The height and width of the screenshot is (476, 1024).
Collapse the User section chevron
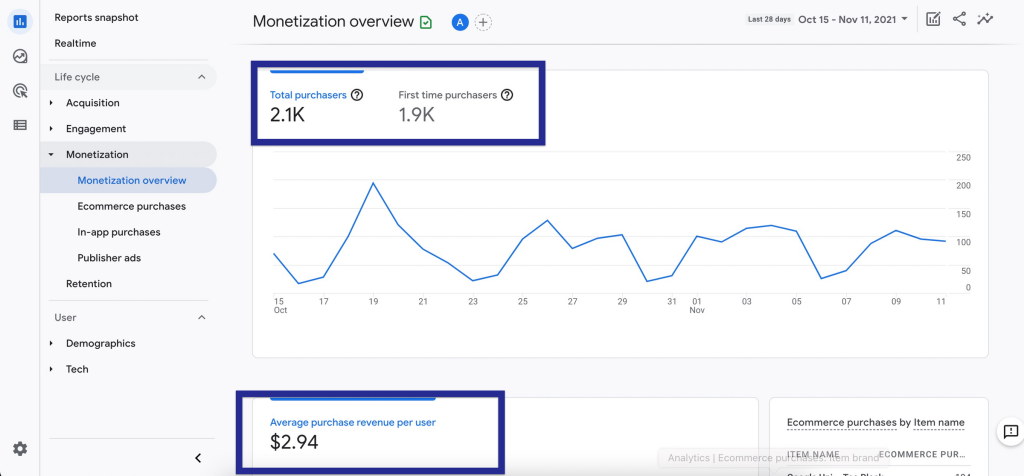pyautogui.click(x=201, y=317)
